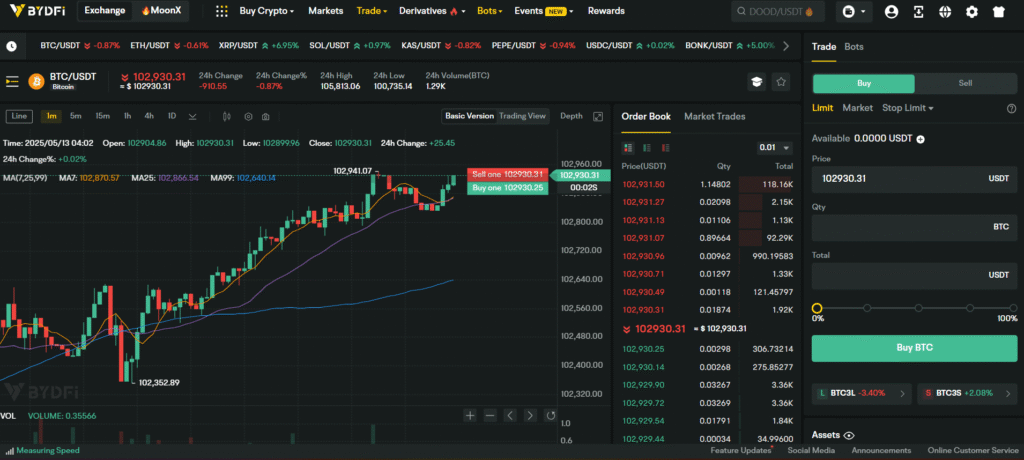Toggle the Line chart type

tap(19, 116)
